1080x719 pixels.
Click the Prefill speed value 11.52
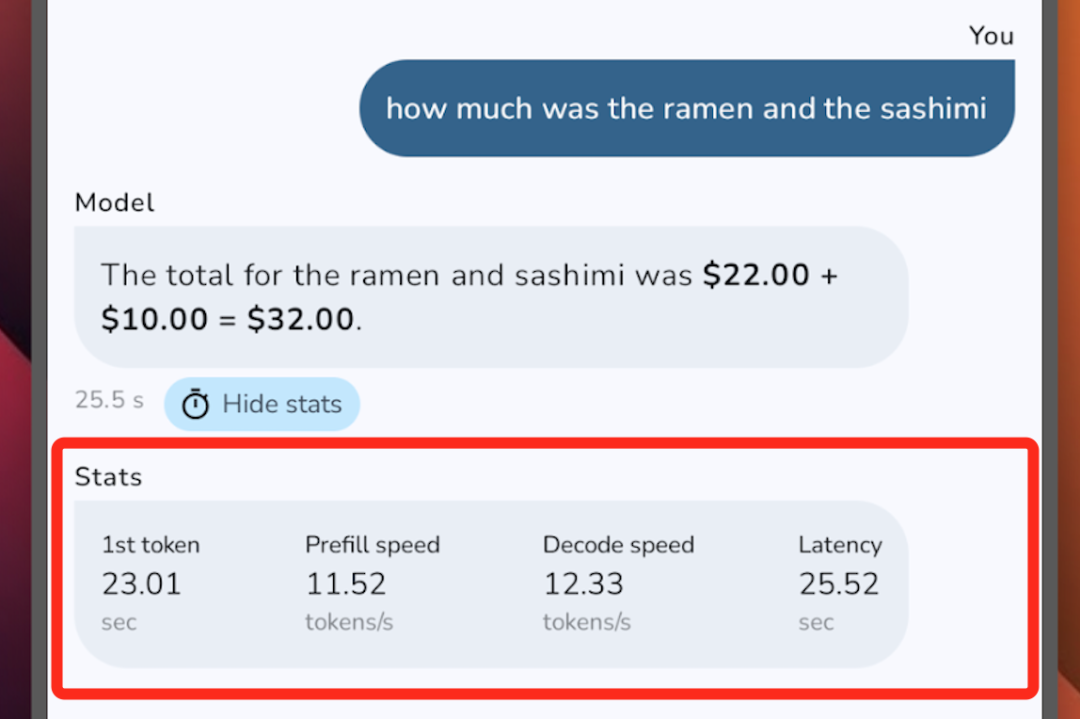[x=346, y=584]
